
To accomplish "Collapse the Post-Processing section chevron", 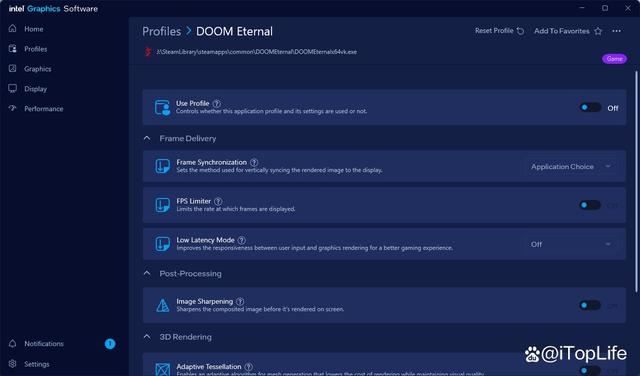I will (x=147, y=273).
